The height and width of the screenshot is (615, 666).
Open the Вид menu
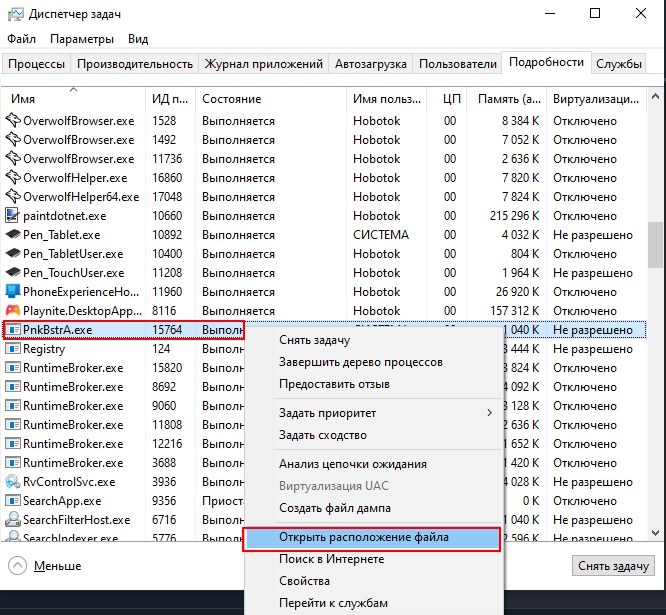tap(138, 39)
